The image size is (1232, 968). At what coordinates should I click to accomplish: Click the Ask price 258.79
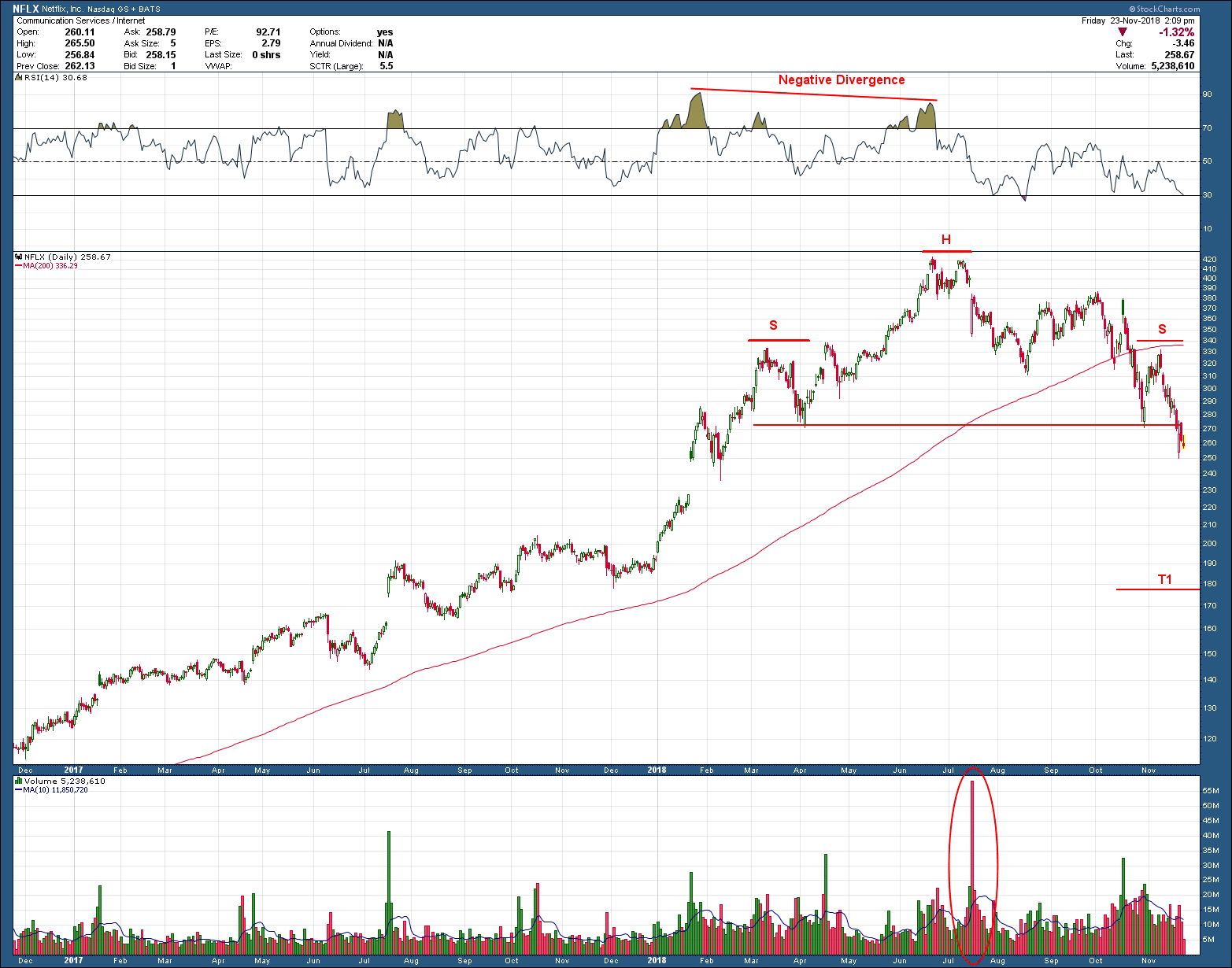(161, 32)
